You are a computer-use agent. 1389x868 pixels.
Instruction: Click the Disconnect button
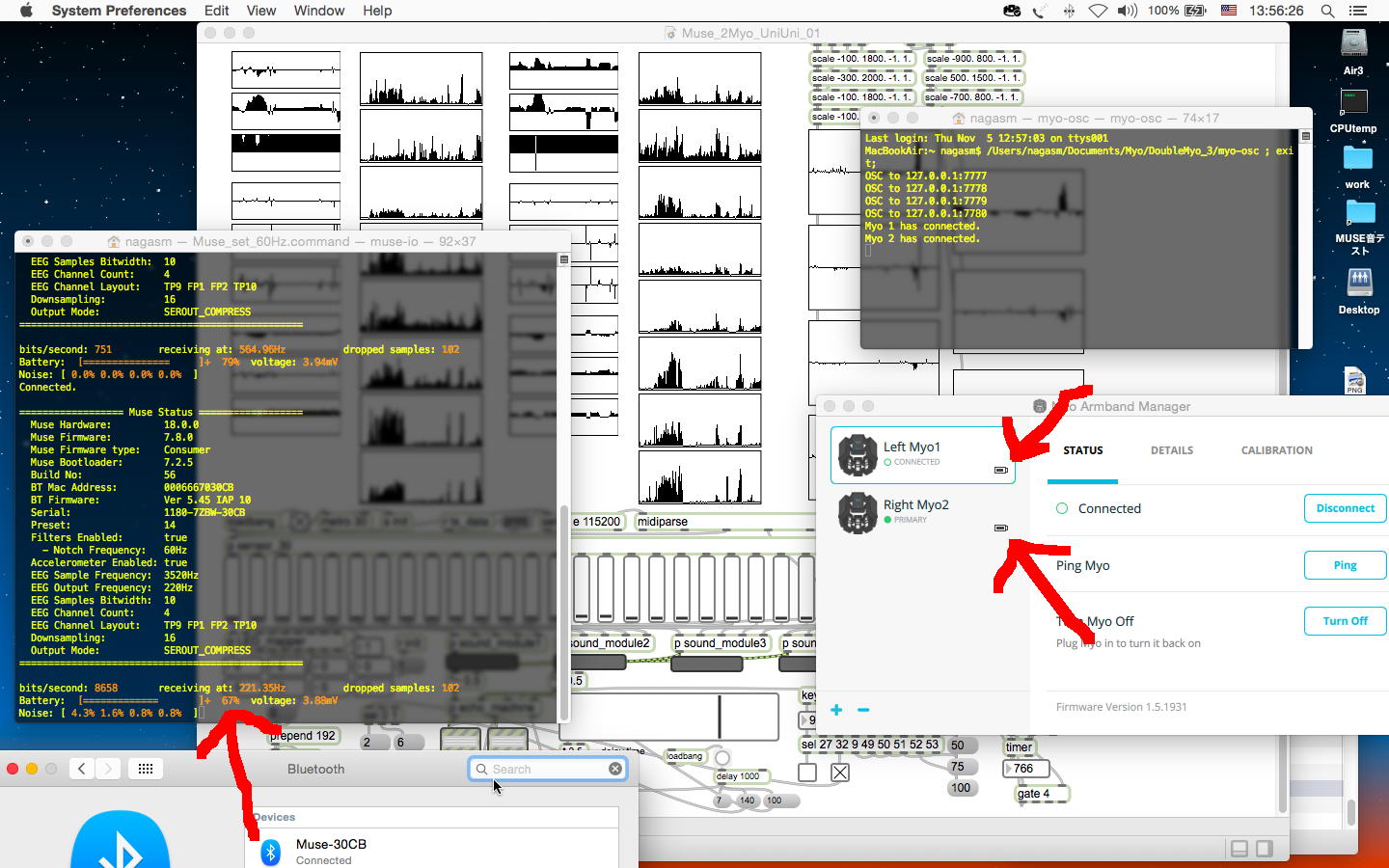[x=1345, y=508]
